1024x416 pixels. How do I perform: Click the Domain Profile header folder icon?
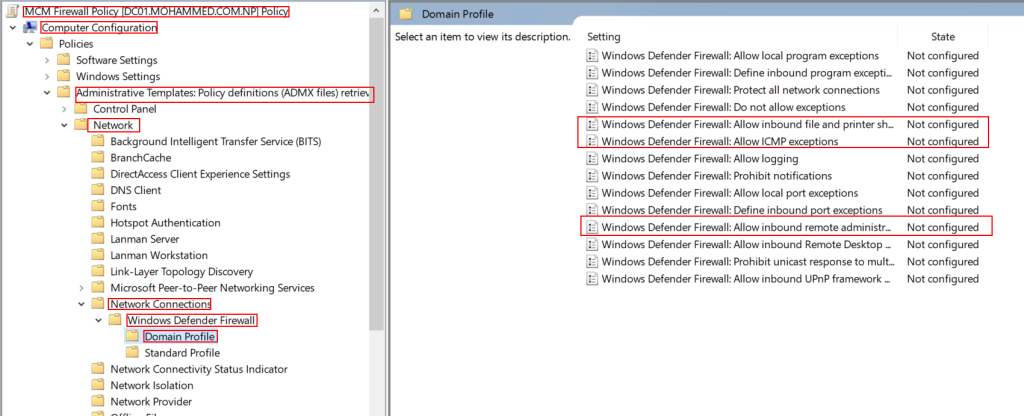(406, 14)
